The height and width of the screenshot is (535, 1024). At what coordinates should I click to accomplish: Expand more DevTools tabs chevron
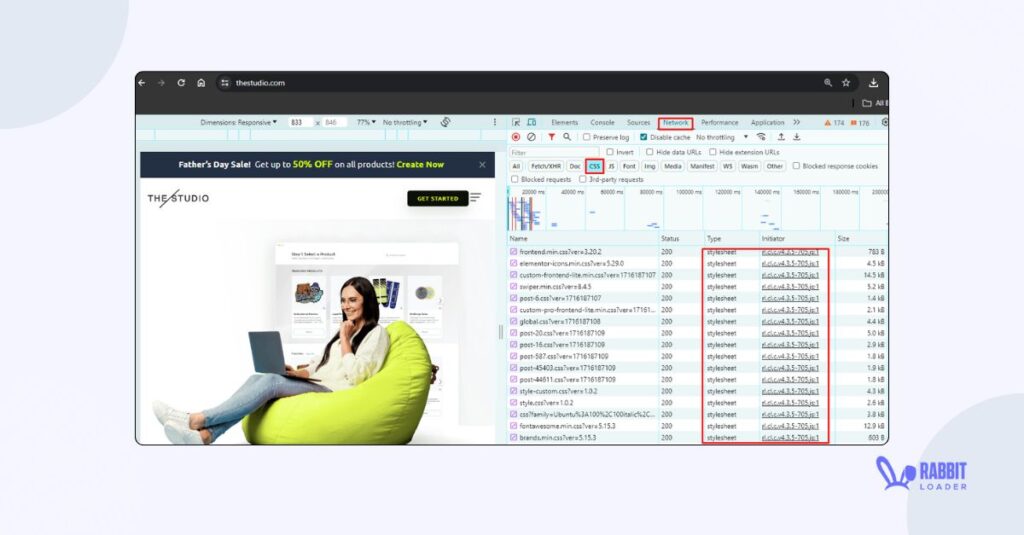coord(796,122)
